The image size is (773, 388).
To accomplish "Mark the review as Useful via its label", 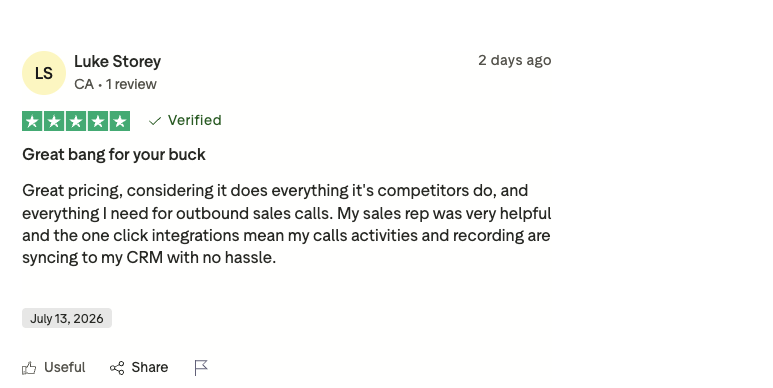I will (65, 367).
